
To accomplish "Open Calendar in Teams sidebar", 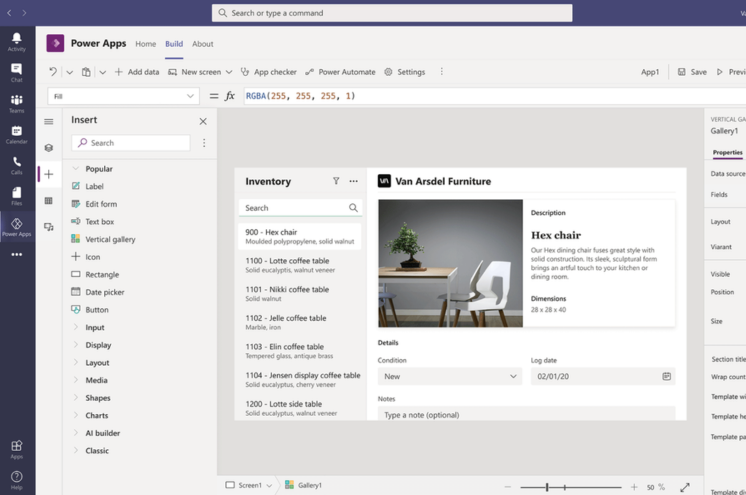I will coord(17,135).
